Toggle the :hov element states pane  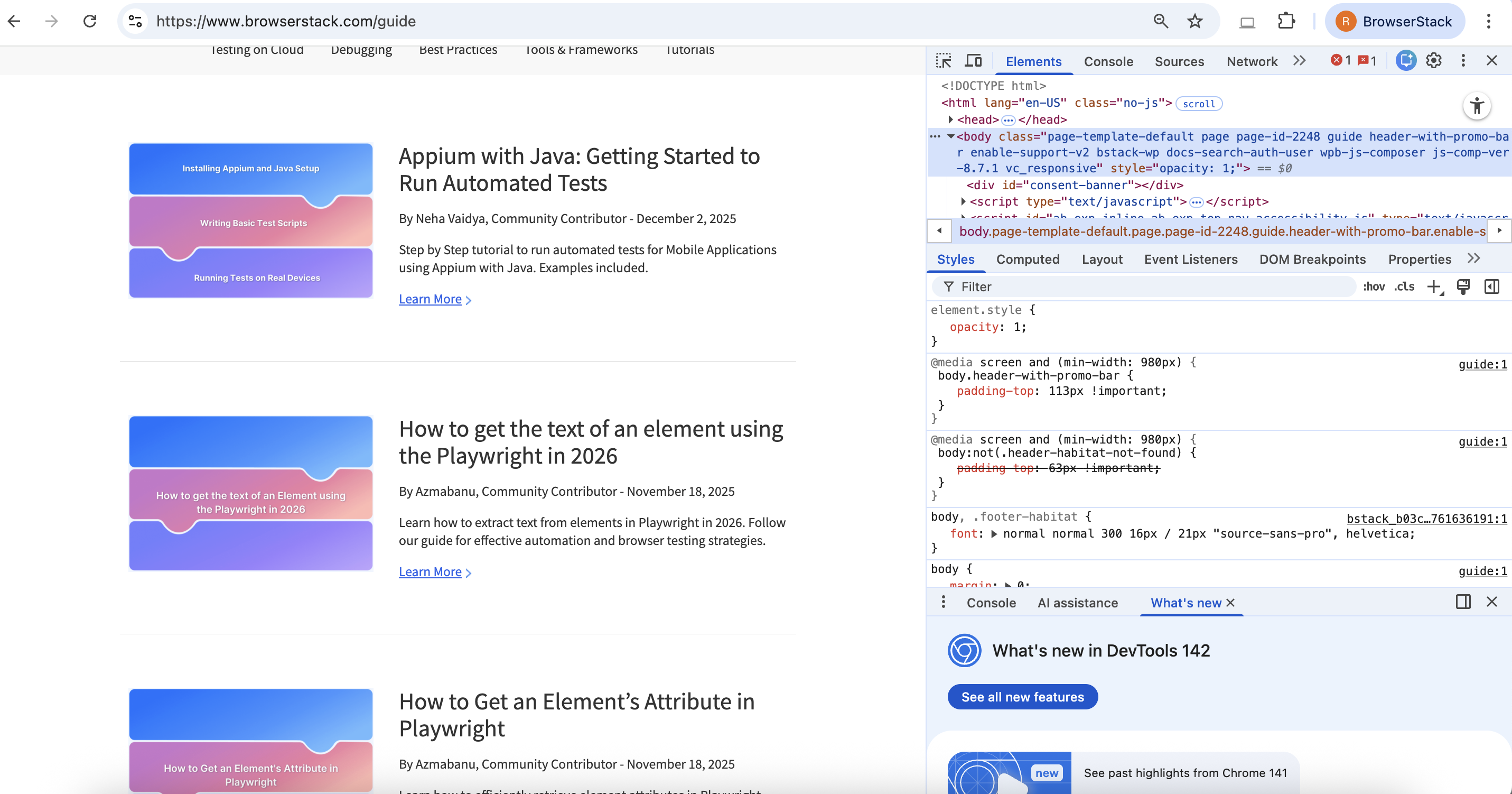pos(1375,287)
